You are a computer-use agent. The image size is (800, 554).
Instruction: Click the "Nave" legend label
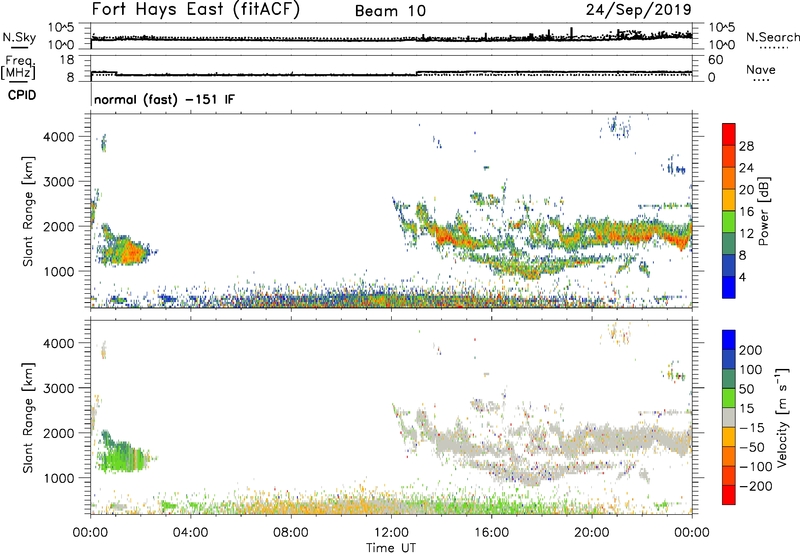760,69
